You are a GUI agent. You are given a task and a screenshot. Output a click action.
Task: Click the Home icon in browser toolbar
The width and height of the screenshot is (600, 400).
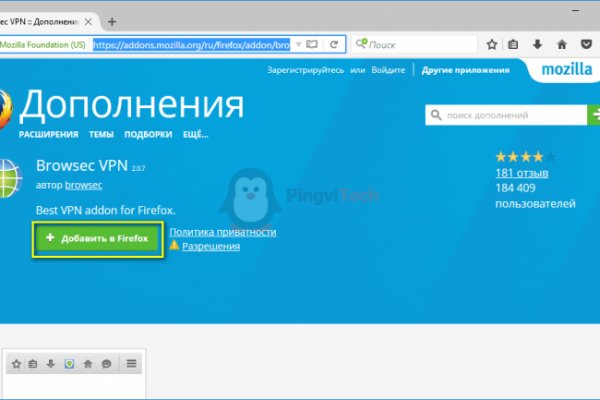pyautogui.click(x=562, y=45)
